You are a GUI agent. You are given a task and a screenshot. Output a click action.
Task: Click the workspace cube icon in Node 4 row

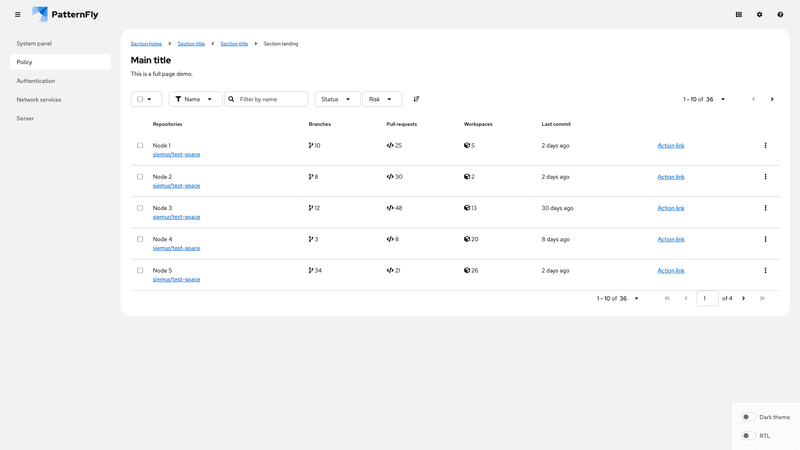(x=467, y=239)
